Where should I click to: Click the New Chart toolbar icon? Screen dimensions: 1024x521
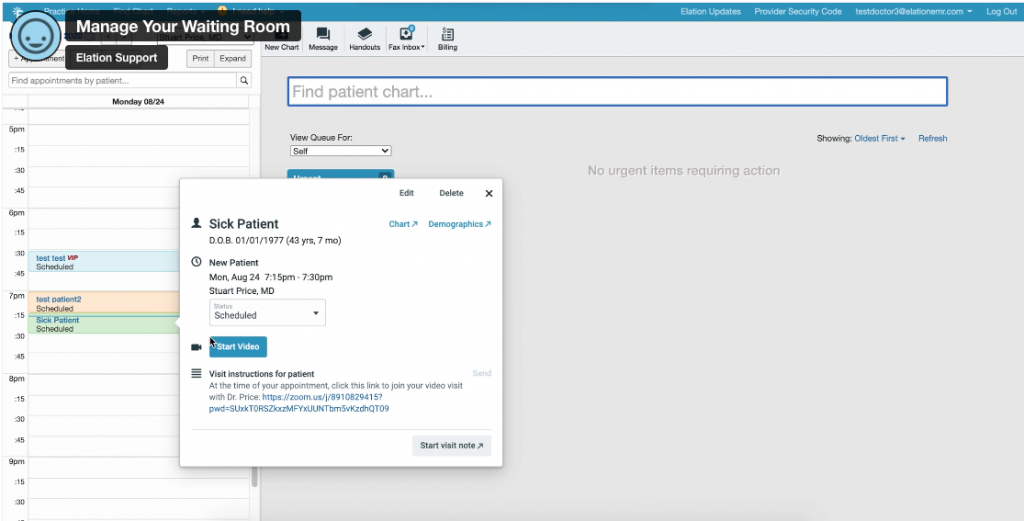click(282, 39)
